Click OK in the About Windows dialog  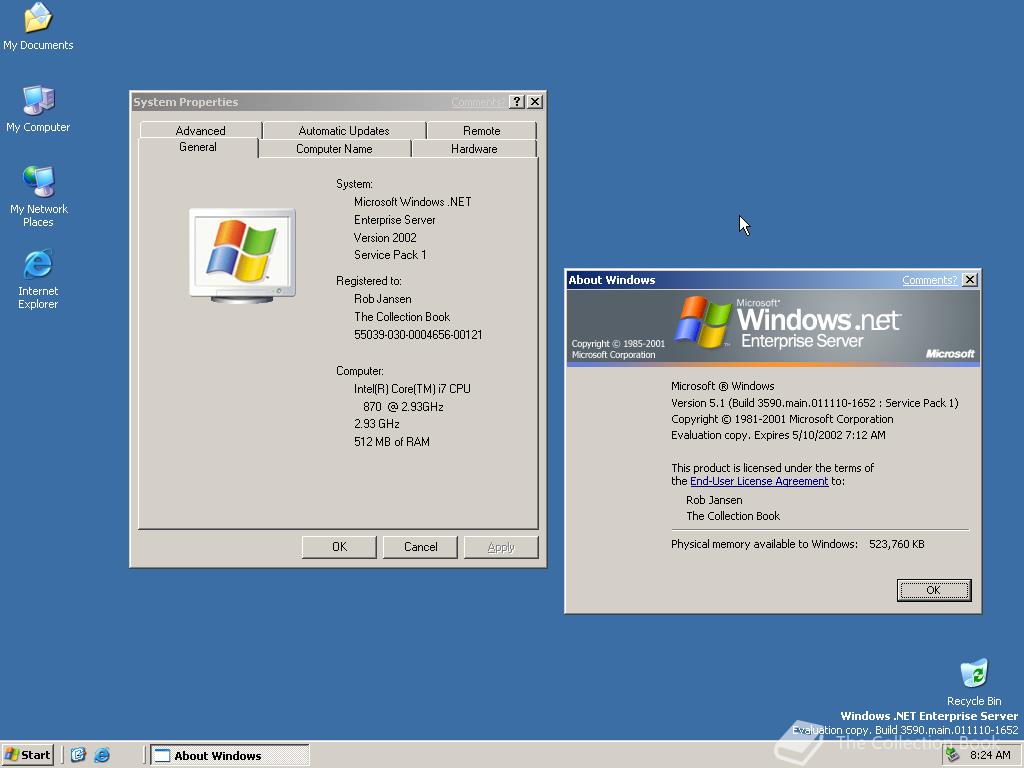click(933, 590)
